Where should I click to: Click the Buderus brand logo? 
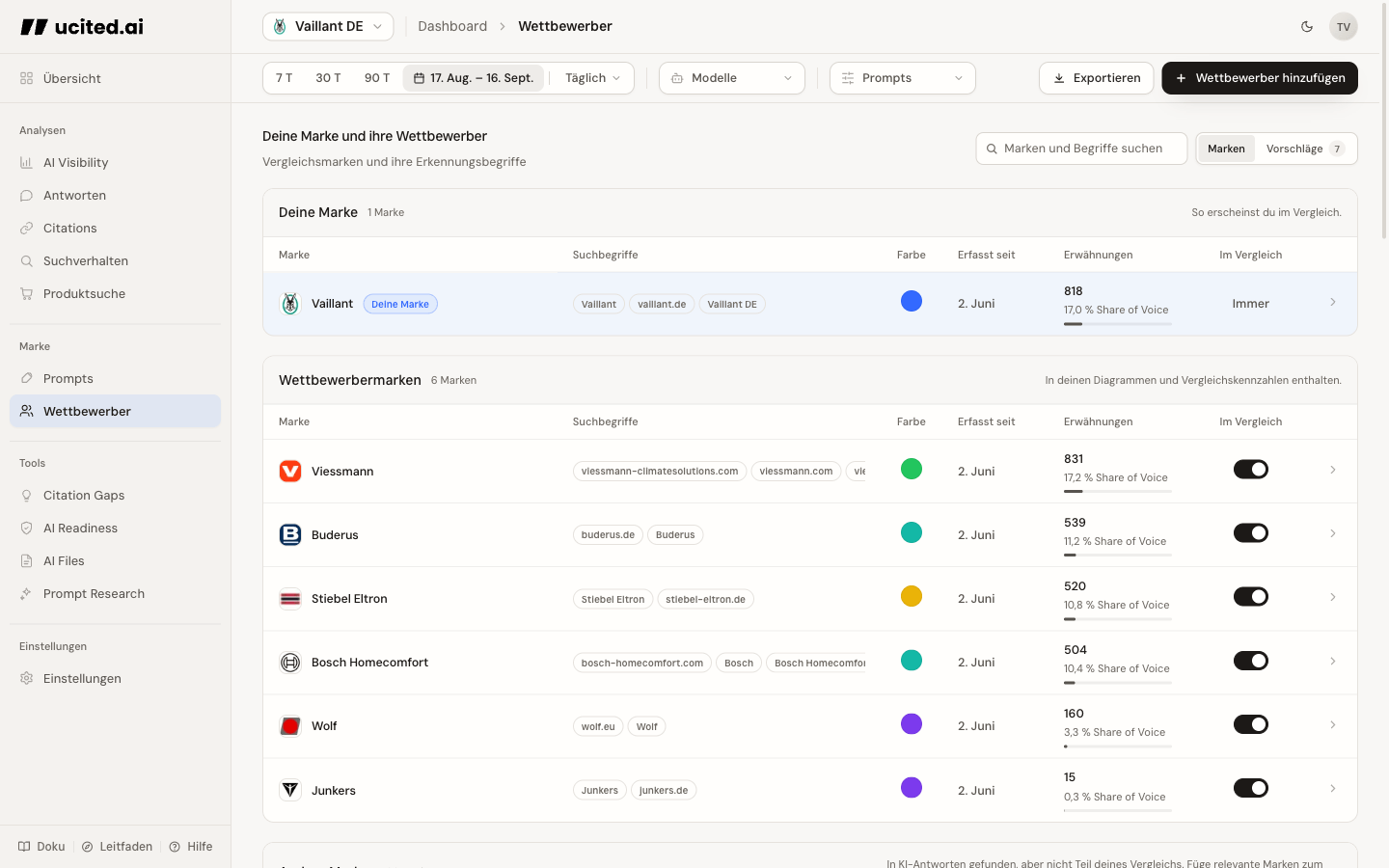tap(290, 534)
